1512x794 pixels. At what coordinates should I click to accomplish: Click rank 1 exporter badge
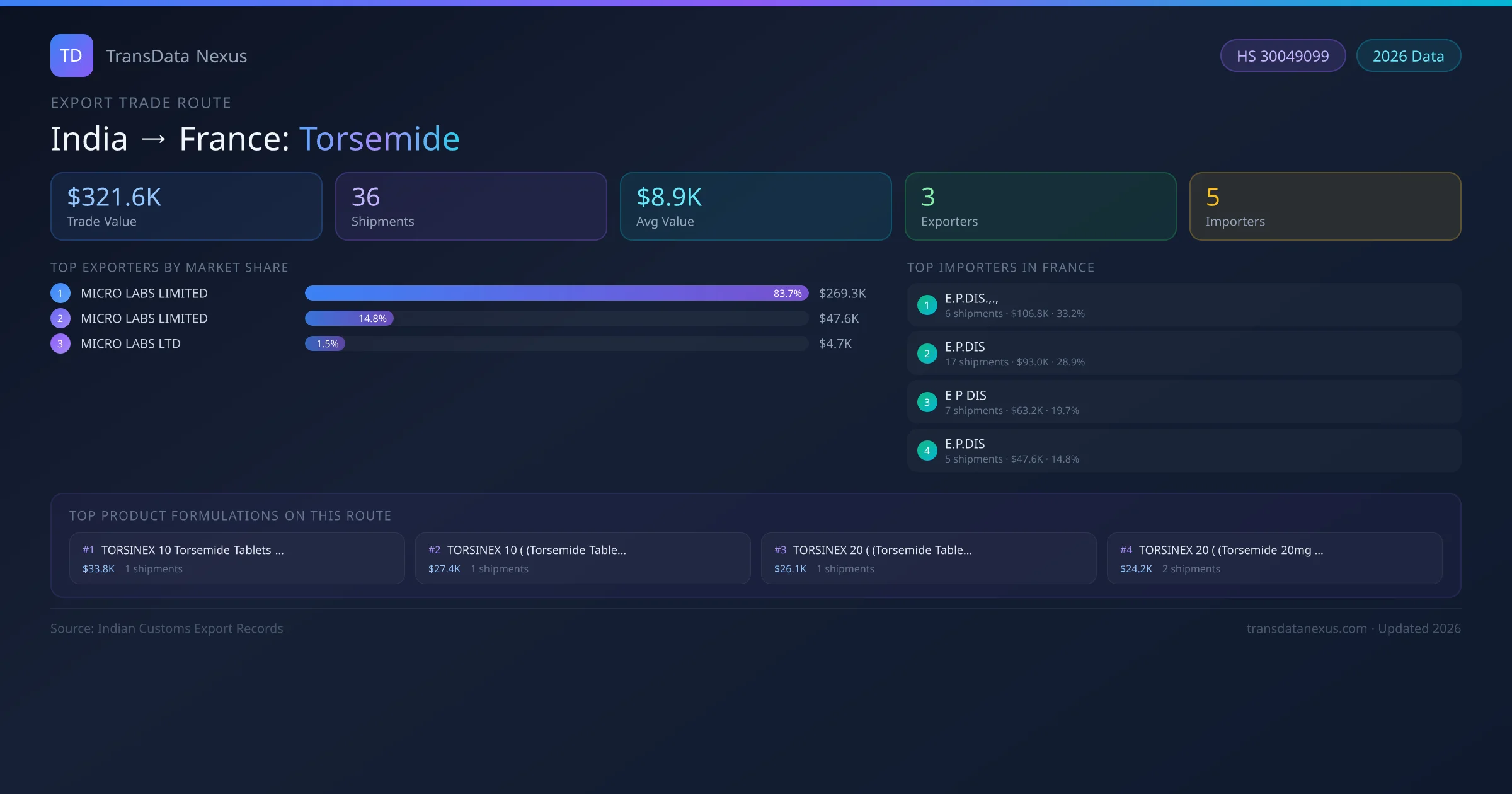tap(60, 293)
